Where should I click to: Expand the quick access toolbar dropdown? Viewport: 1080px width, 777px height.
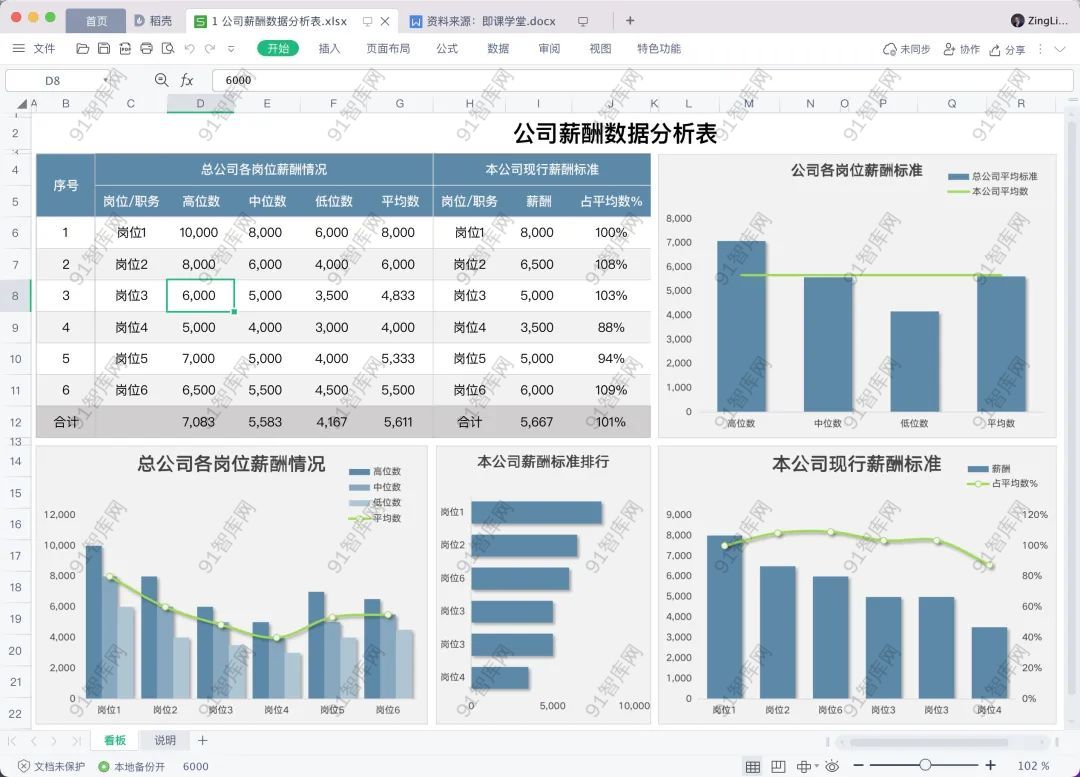(231, 48)
